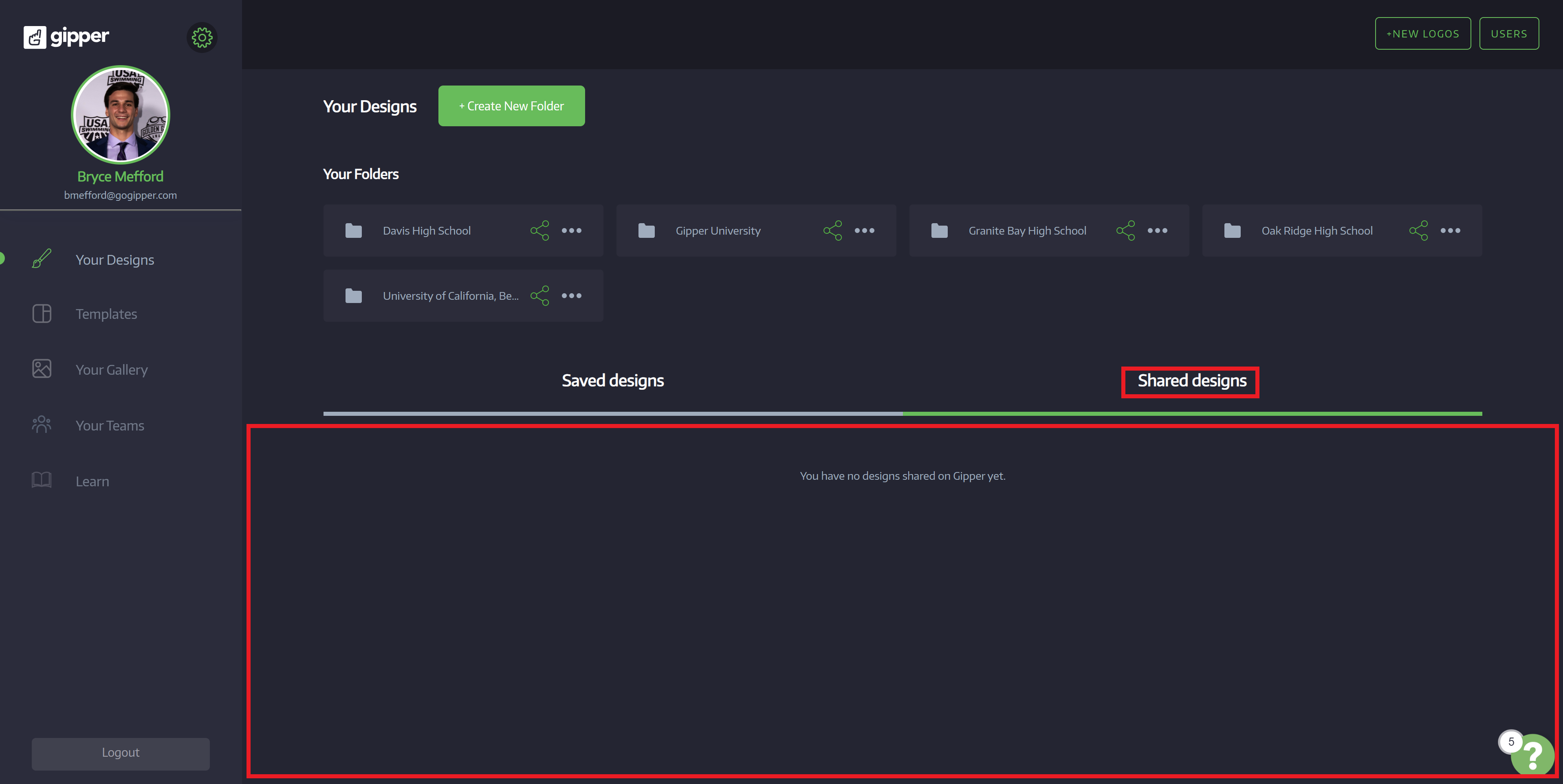Click Bryce Mefford's profile photo
The image size is (1563, 784).
coord(121,114)
